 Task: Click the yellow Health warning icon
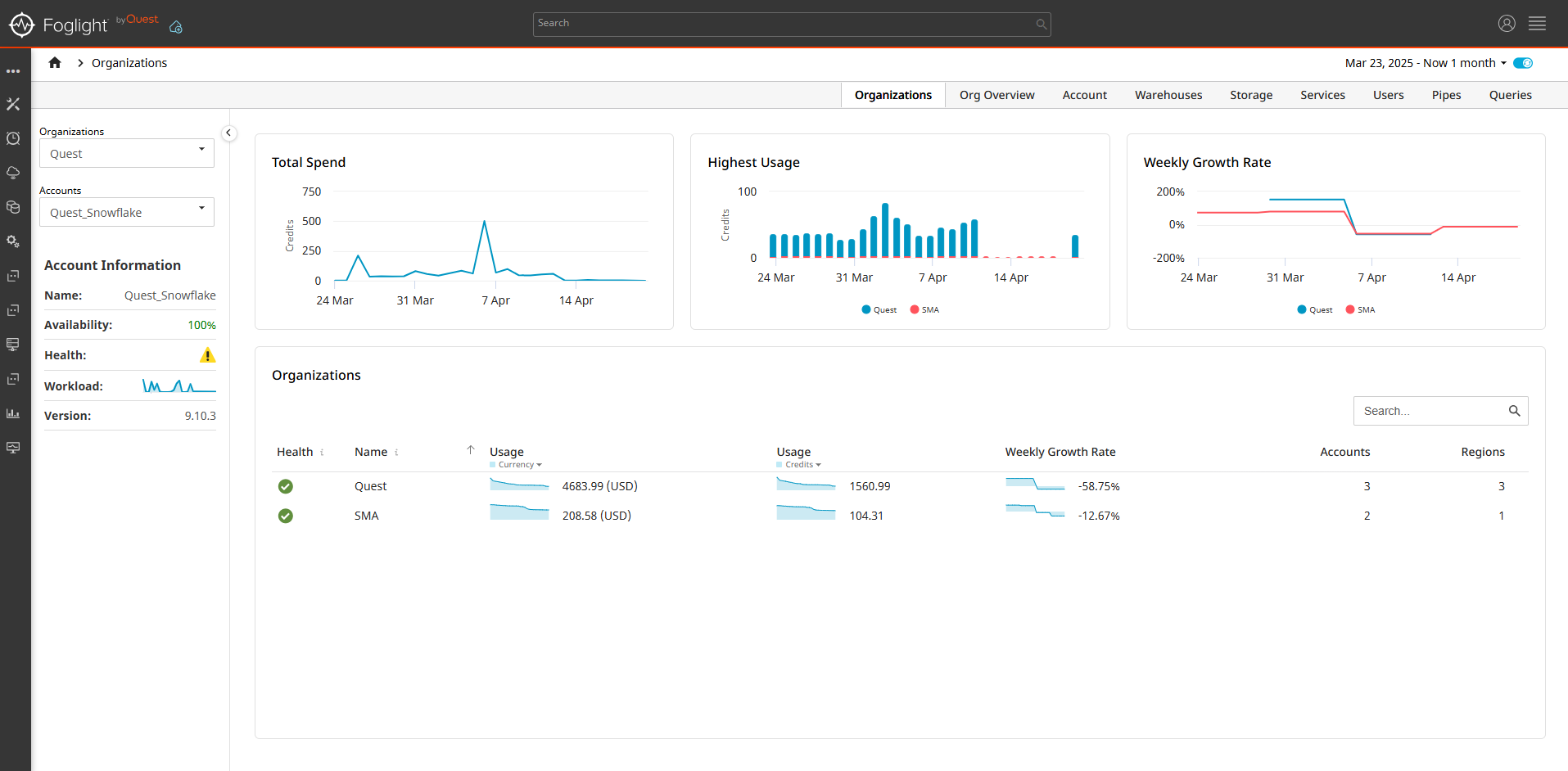click(208, 355)
